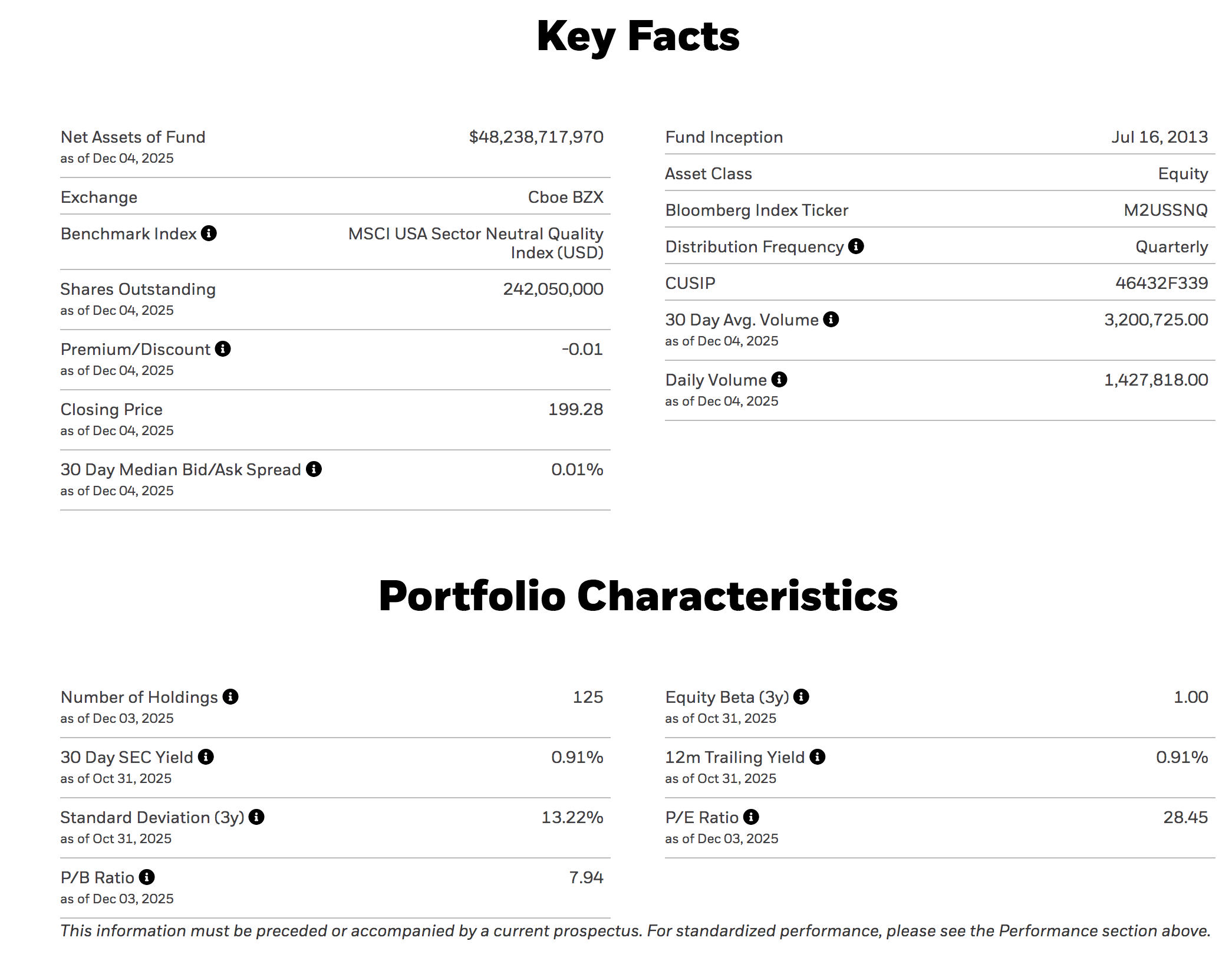Click the Key Facts heading
This screenshot has width=1232, height=954.
tap(638, 37)
